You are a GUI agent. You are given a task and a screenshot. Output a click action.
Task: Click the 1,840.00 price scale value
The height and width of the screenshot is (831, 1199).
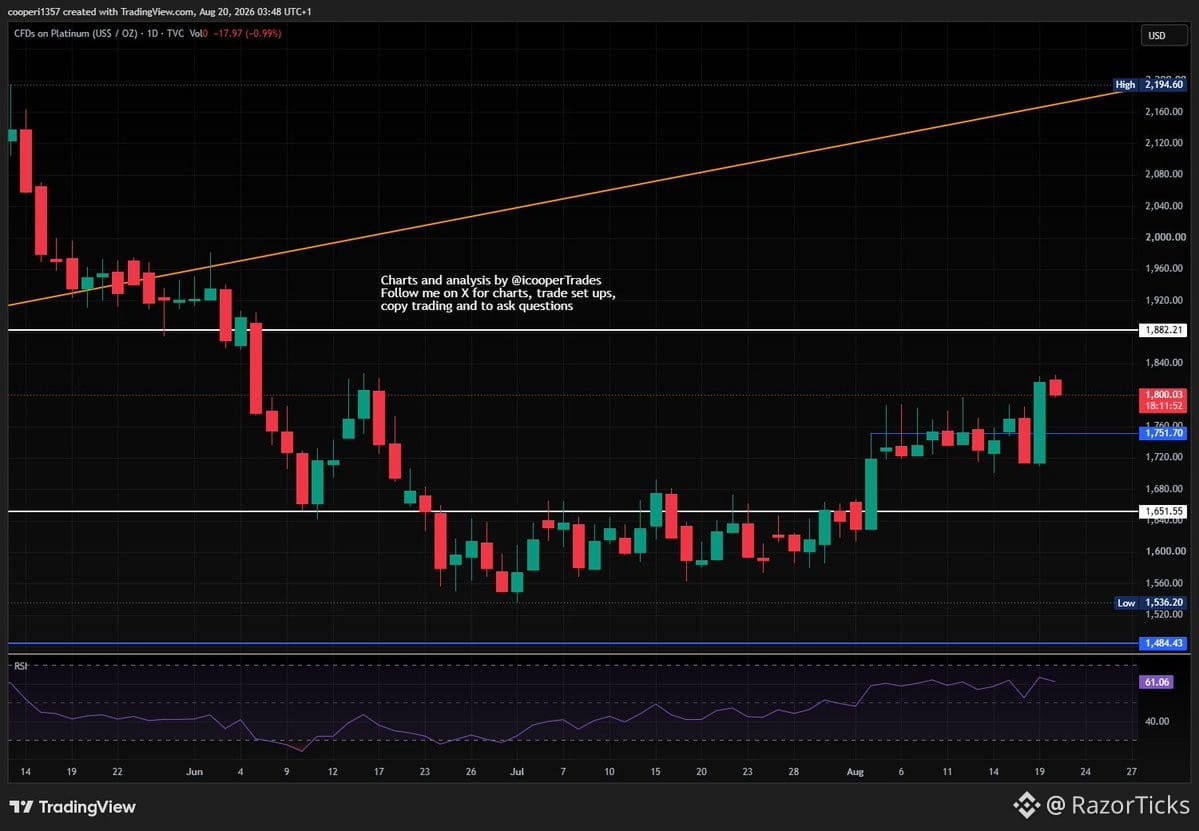(x=1164, y=363)
